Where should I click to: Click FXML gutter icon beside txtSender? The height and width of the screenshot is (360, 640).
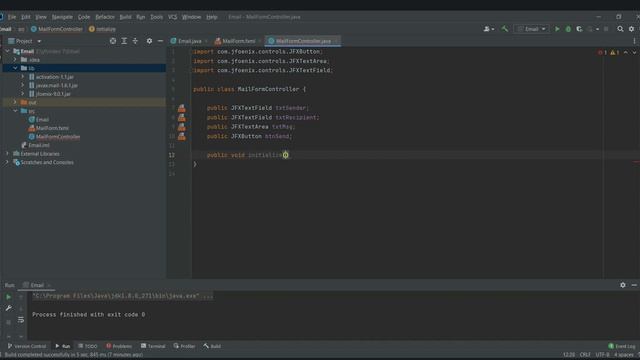pos(182,108)
